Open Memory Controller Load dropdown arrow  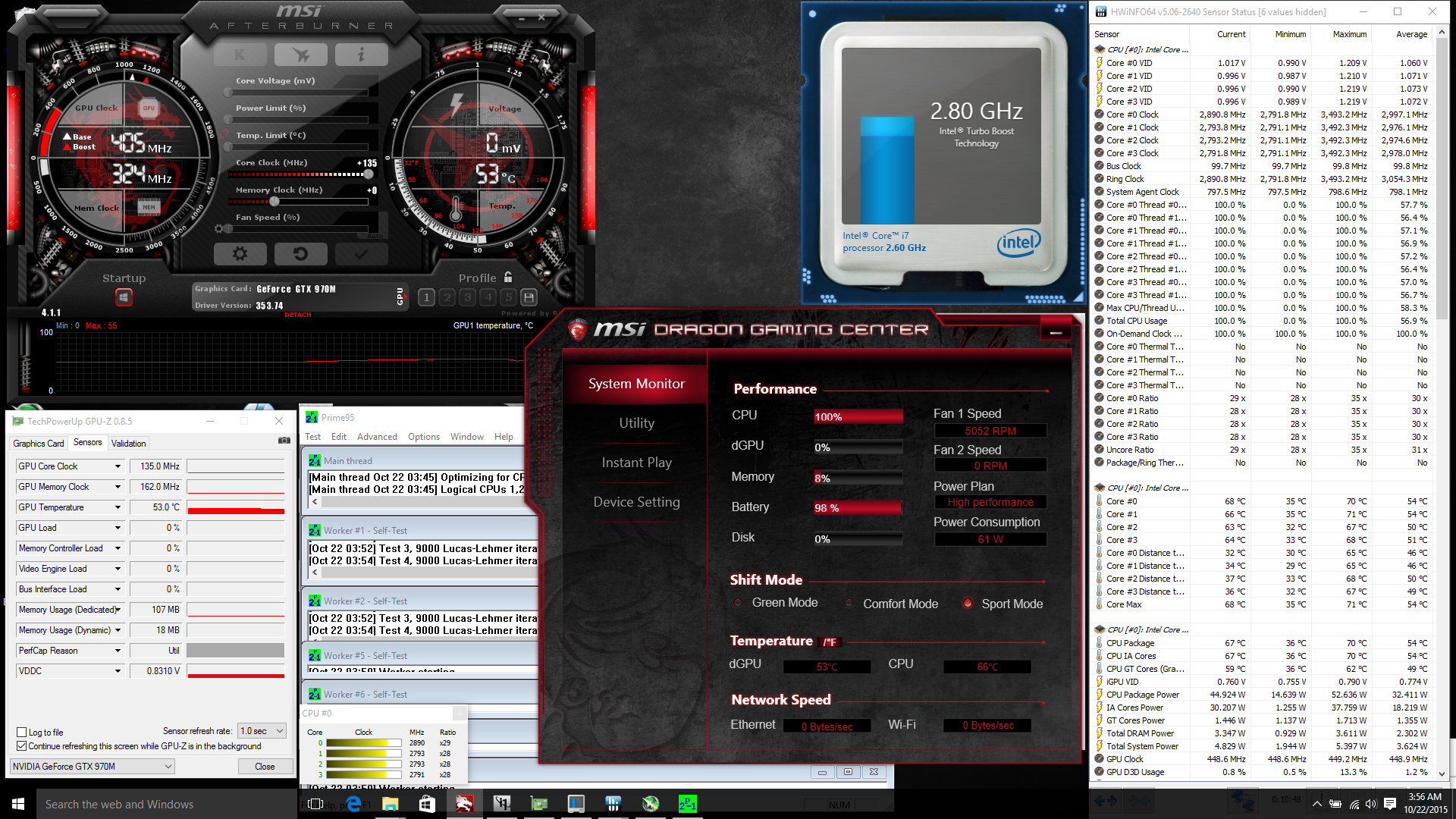[x=118, y=548]
